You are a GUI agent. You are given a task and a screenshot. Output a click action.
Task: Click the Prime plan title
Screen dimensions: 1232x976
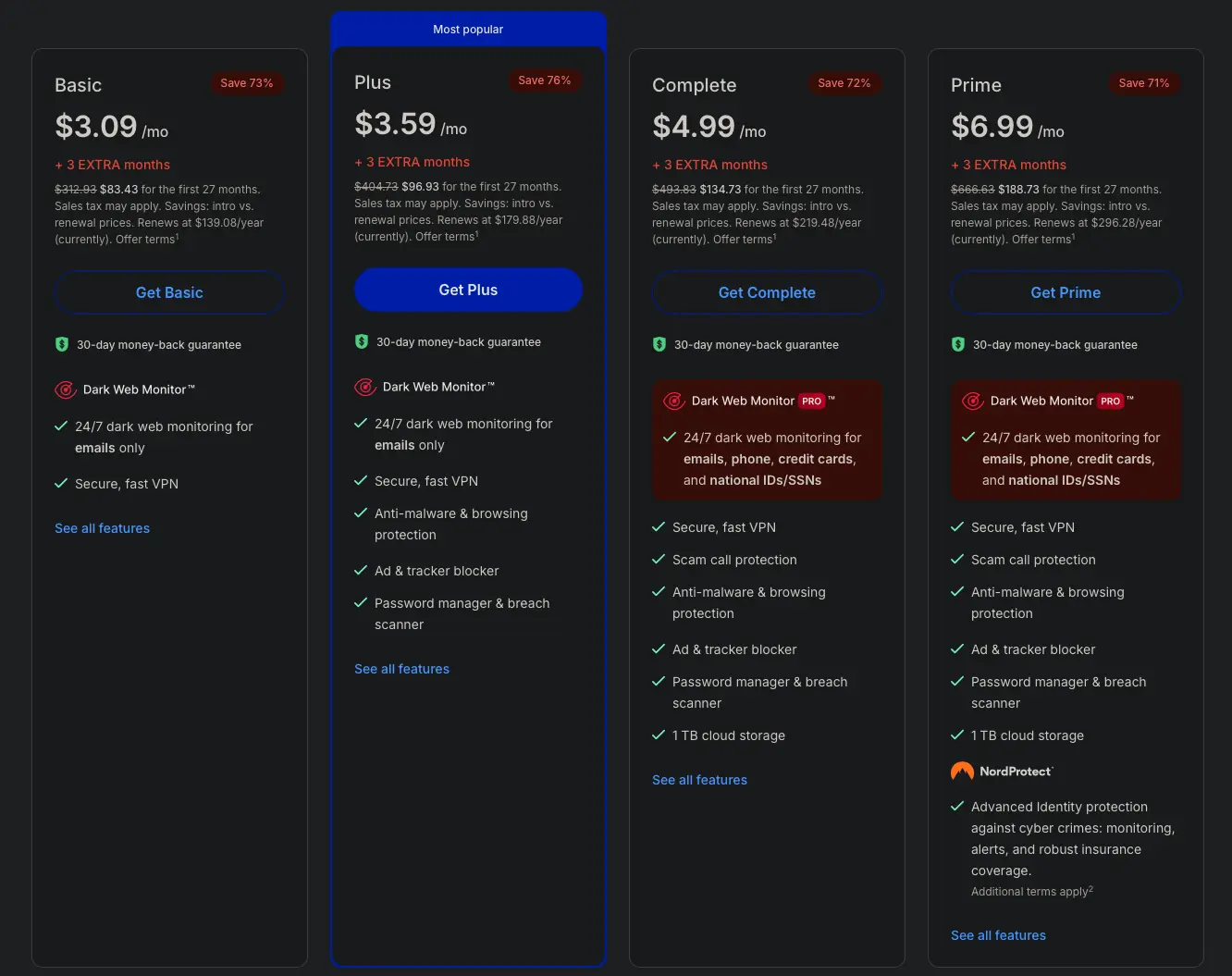(x=976, y=85)
